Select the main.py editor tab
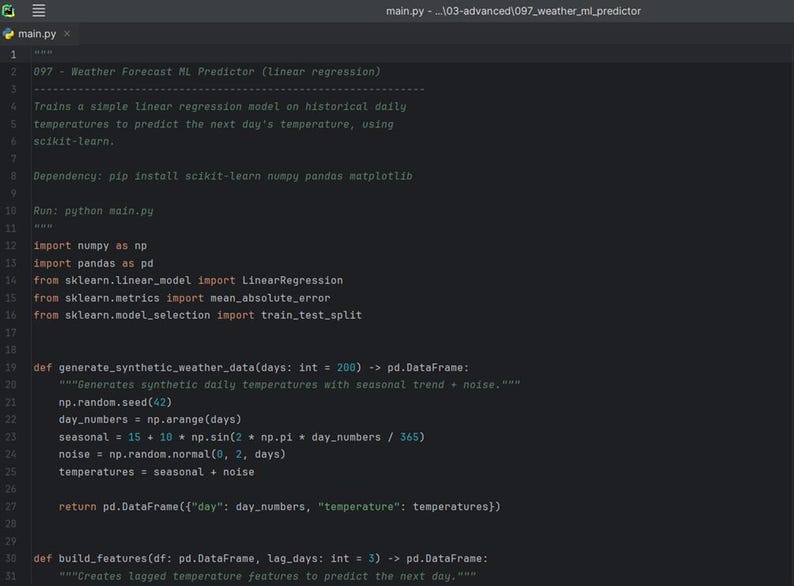 37,34
